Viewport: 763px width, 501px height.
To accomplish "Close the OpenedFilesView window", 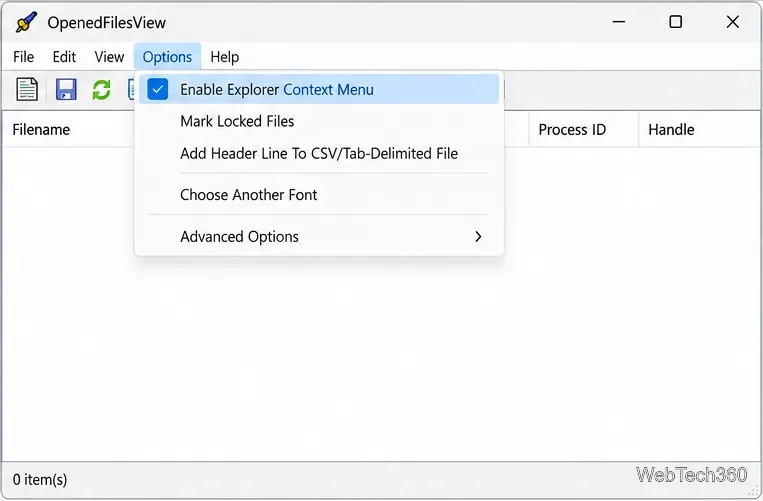I will [x=732, y=22].
